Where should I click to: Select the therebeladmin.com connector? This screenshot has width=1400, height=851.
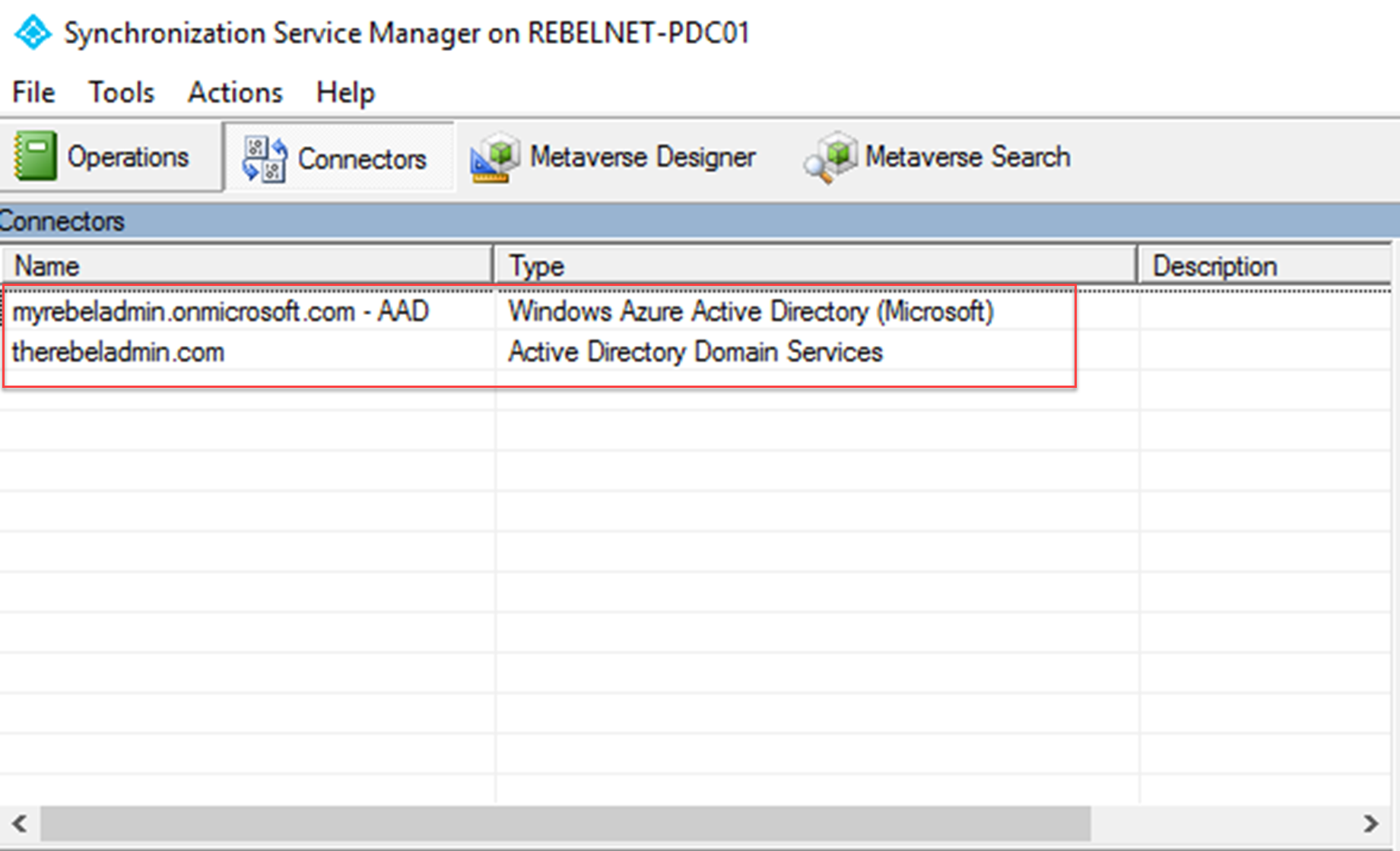[x=118, y=352]
